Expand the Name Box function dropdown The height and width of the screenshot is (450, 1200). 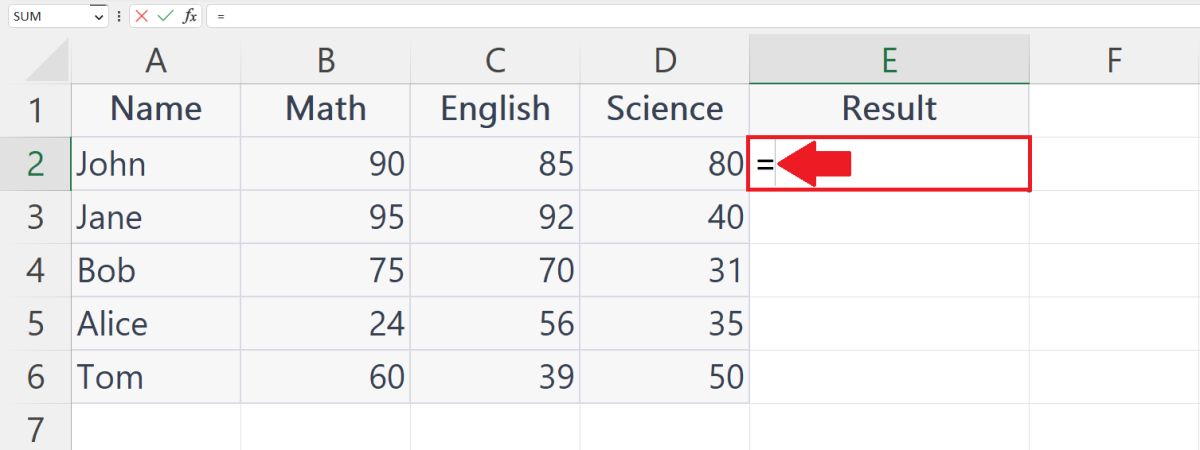[x=97, y=16]
